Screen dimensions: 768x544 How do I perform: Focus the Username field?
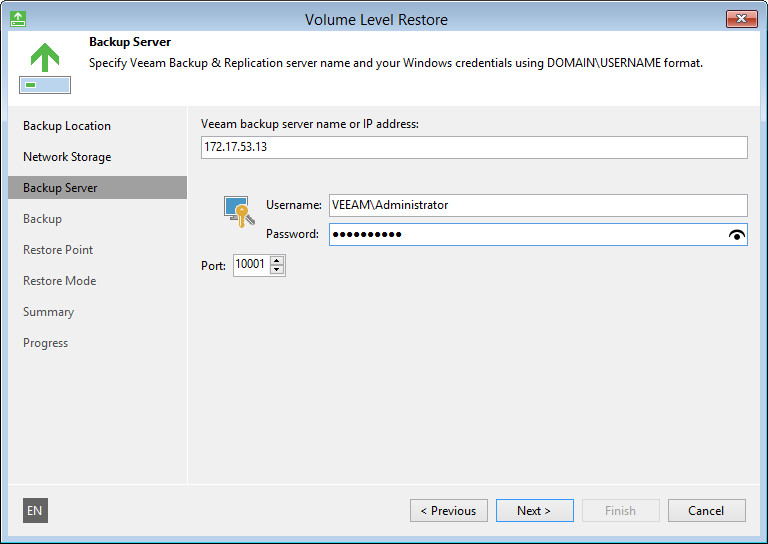pyautogui.click(x=538, y=205)
